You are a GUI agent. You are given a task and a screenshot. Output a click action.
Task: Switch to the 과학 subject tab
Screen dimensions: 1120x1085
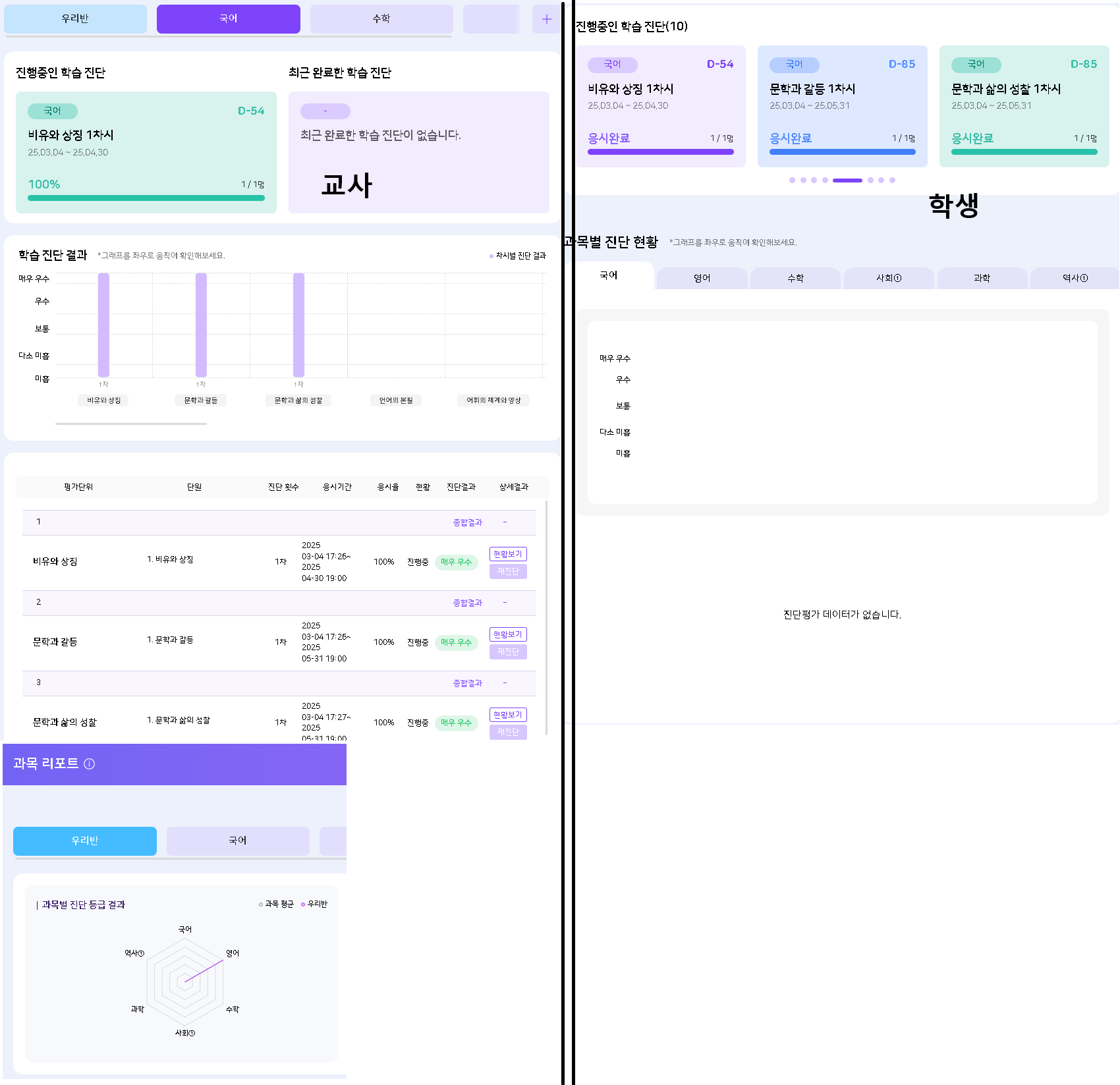[x=982, y=278]
